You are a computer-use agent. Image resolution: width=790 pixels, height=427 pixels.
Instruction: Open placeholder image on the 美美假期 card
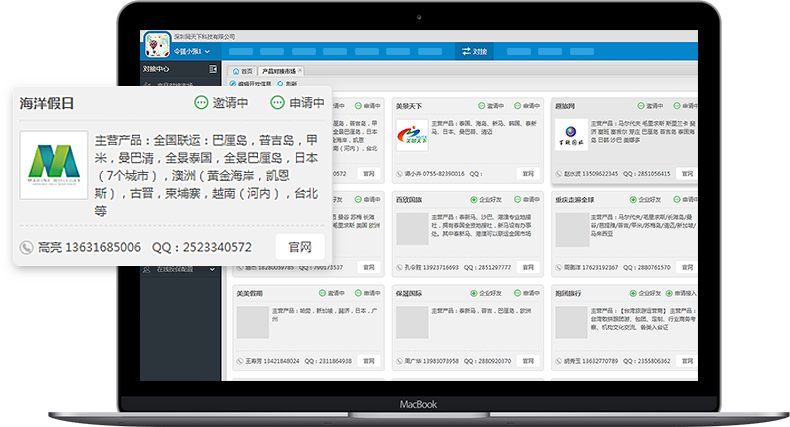(x=253, y=323)
